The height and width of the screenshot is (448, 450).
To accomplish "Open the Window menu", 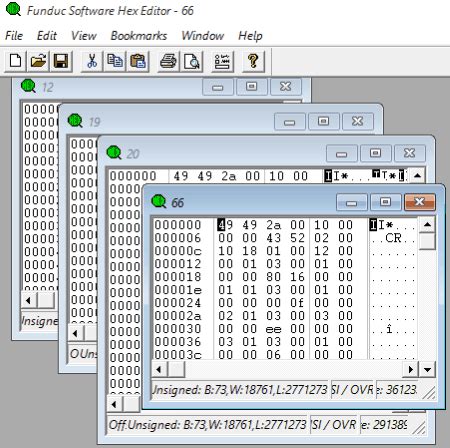I will tap(203, 36).
